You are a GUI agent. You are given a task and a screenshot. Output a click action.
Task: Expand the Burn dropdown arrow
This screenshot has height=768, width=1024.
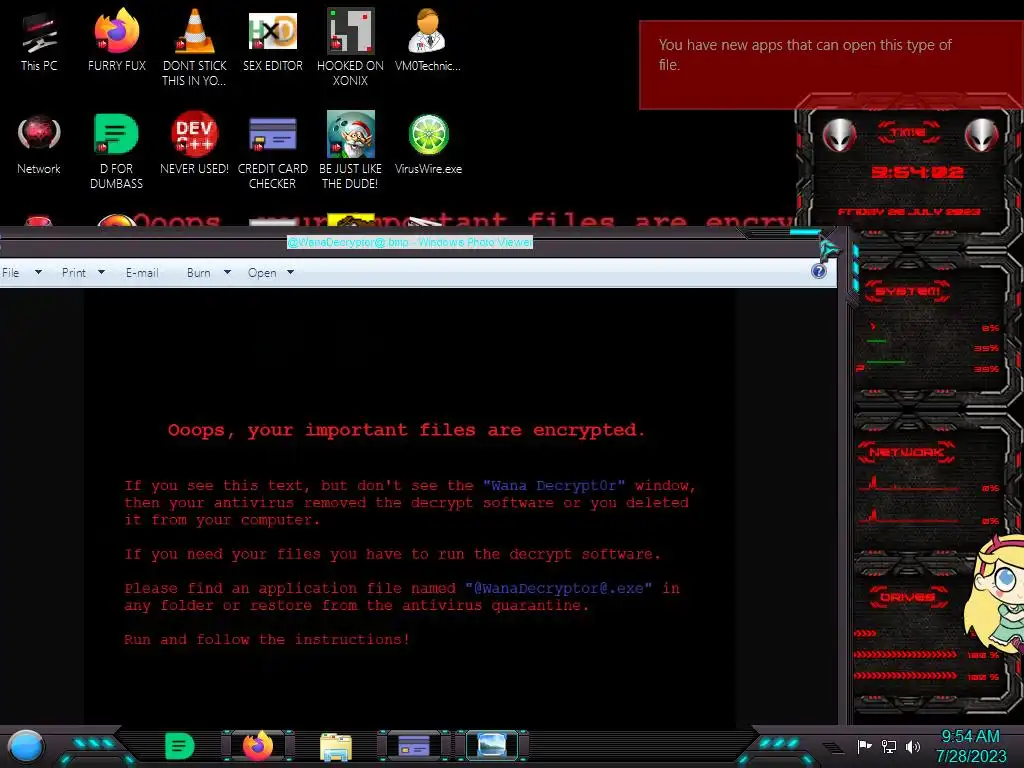tap(227, 272)
